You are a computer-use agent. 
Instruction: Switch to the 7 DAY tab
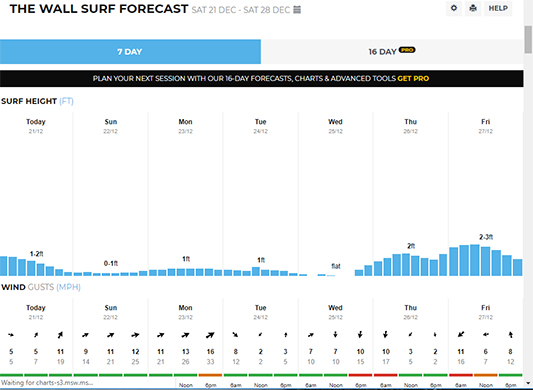click(x=130, y=52)
